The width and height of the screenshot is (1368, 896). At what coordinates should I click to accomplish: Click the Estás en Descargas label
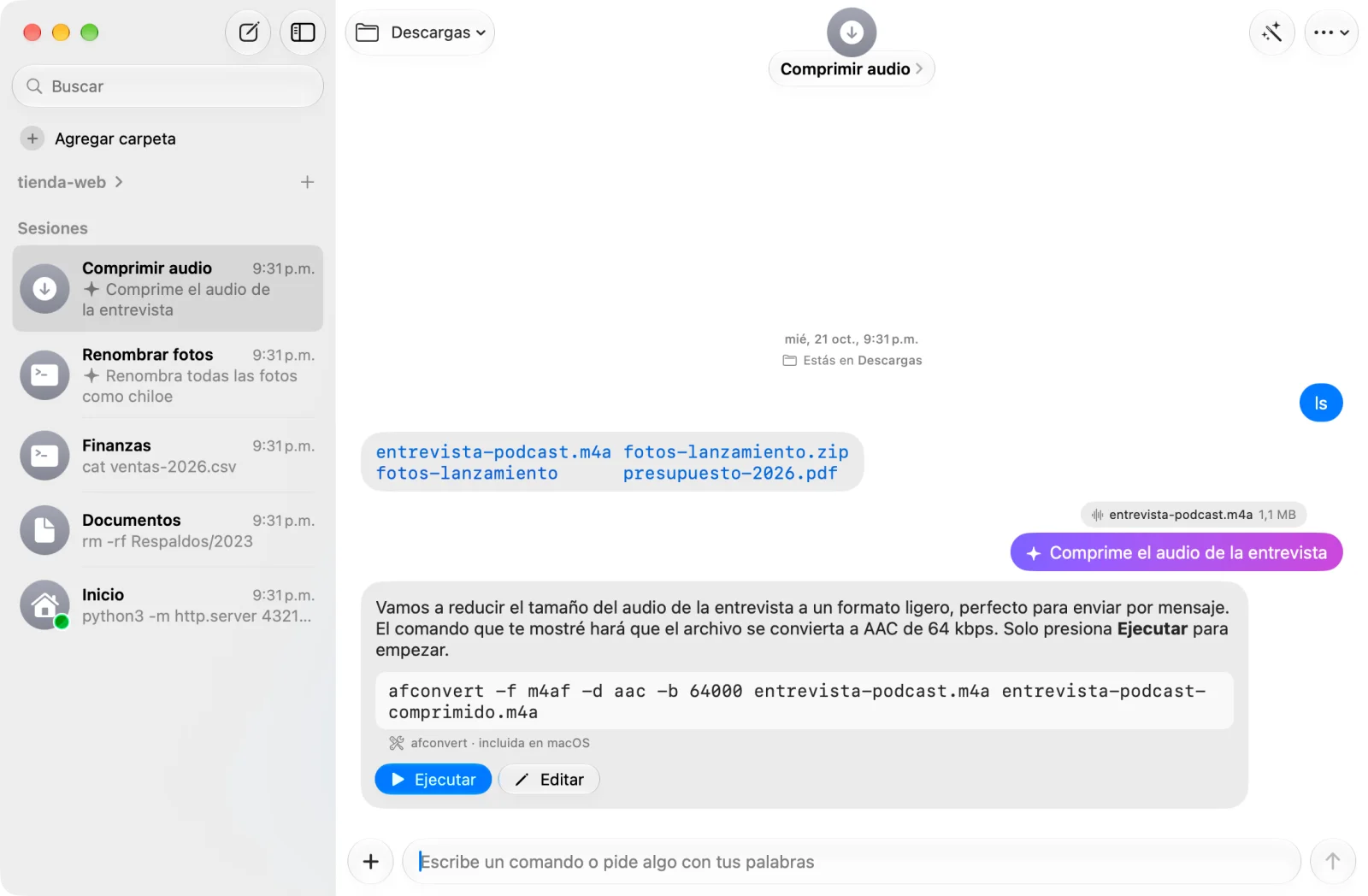tap(852, 361)
